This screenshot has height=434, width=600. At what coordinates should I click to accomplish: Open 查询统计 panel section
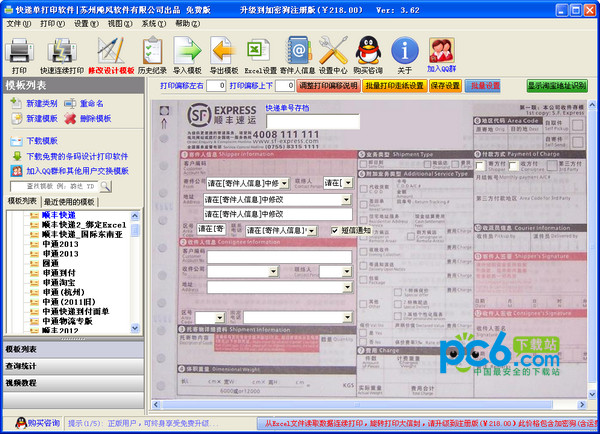(73, 366)
